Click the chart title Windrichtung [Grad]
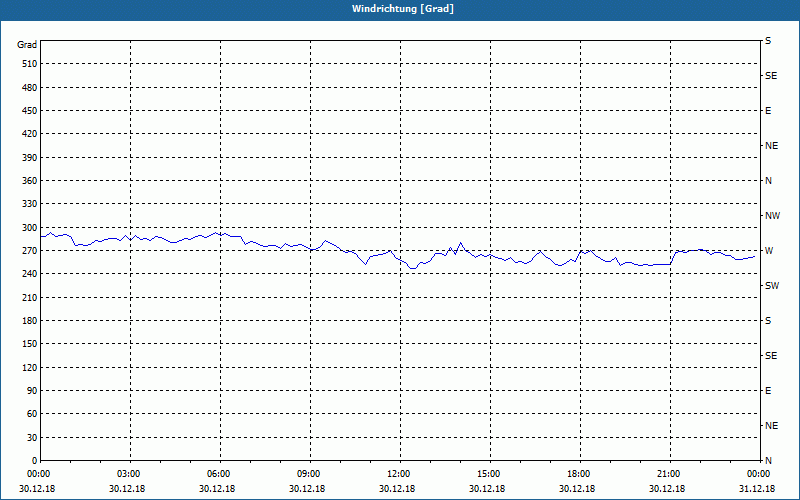This screenshot has width=800, height=500. point(403,9)
